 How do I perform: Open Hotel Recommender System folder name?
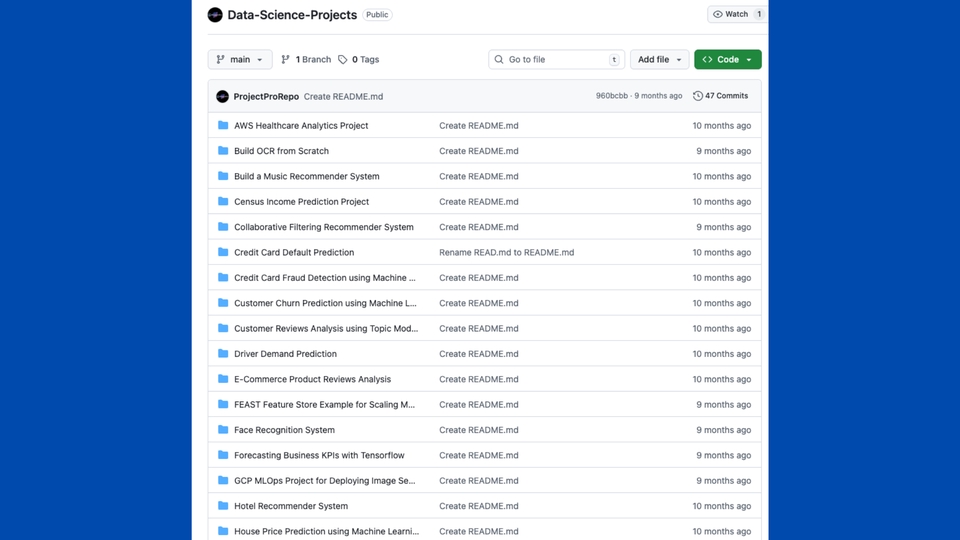(291, 506)
